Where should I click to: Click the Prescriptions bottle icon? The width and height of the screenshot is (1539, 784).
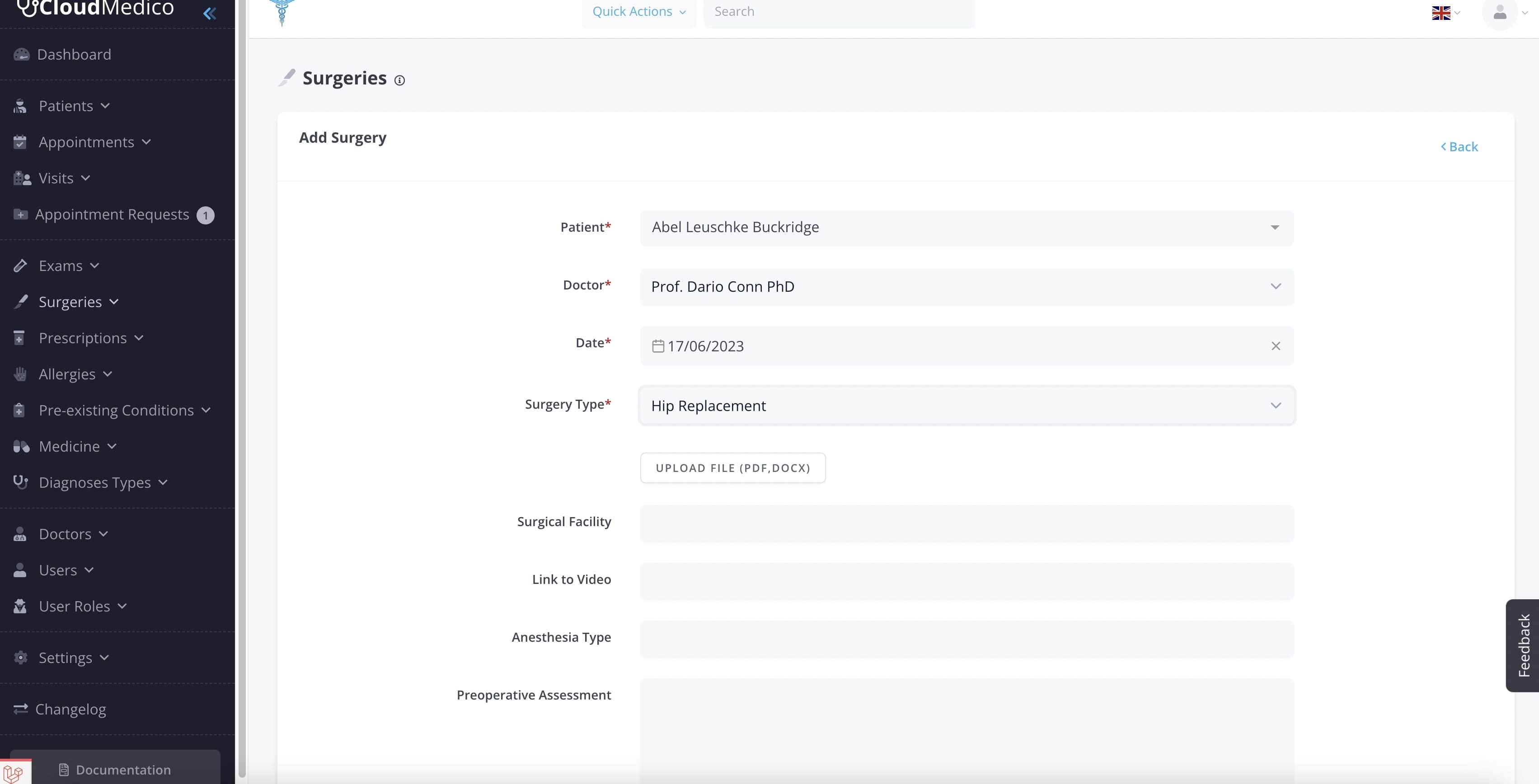(19, 338)
